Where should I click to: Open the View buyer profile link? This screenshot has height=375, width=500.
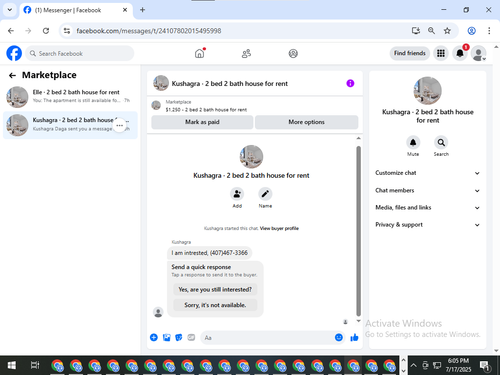pos(279,228)
